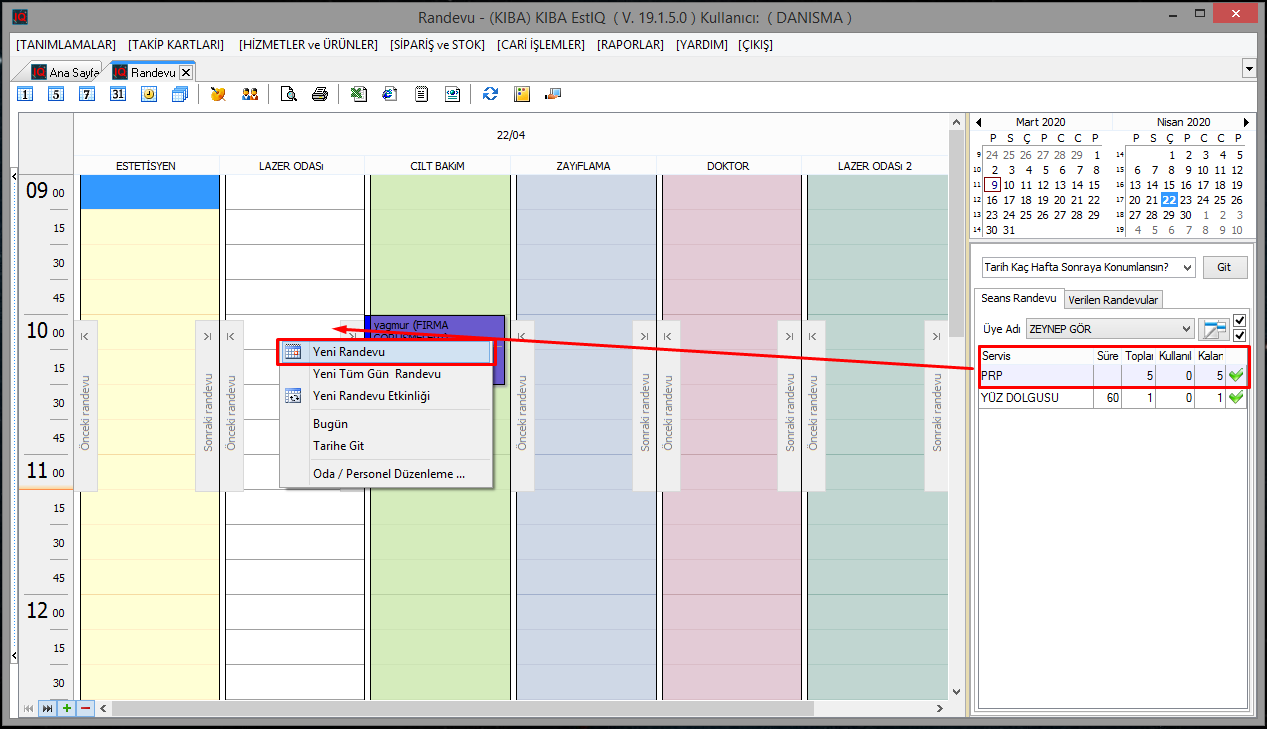This screenshot has width=1267, height=729.
Task: Switch to Verilen Randevular tab
Action: point(1113,300)
